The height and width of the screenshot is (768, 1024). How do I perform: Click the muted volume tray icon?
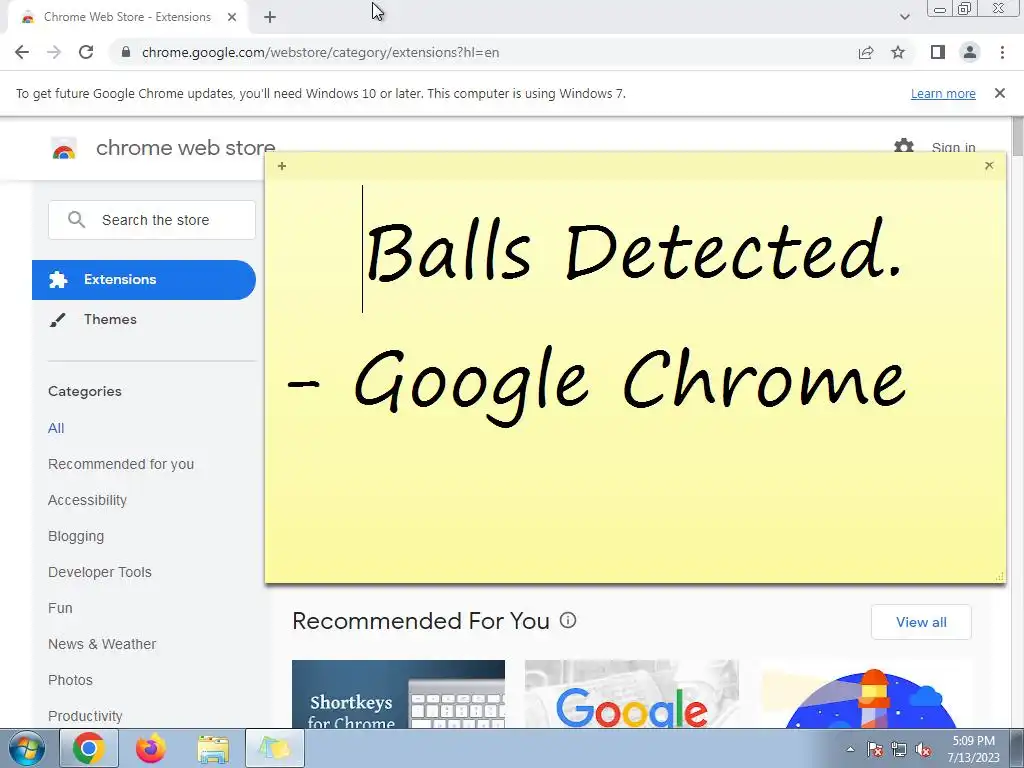point(923,749)
